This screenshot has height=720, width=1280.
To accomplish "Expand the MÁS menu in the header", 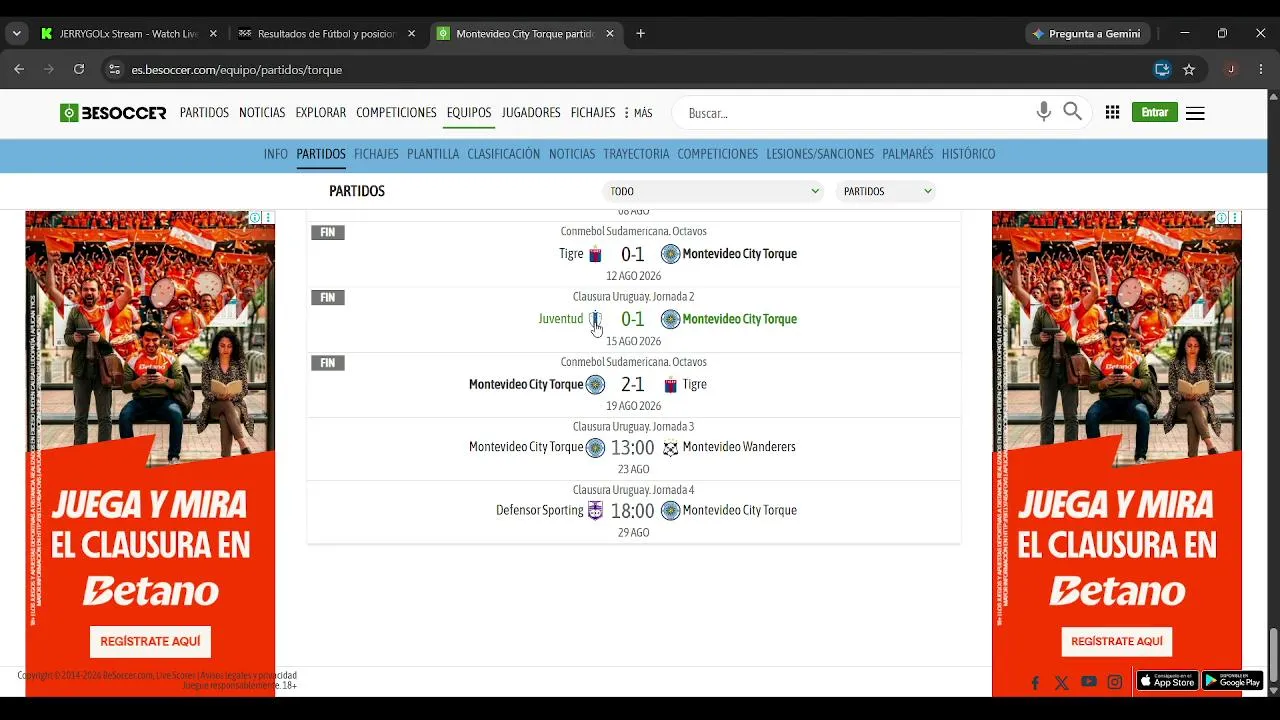I will [638, 113].
